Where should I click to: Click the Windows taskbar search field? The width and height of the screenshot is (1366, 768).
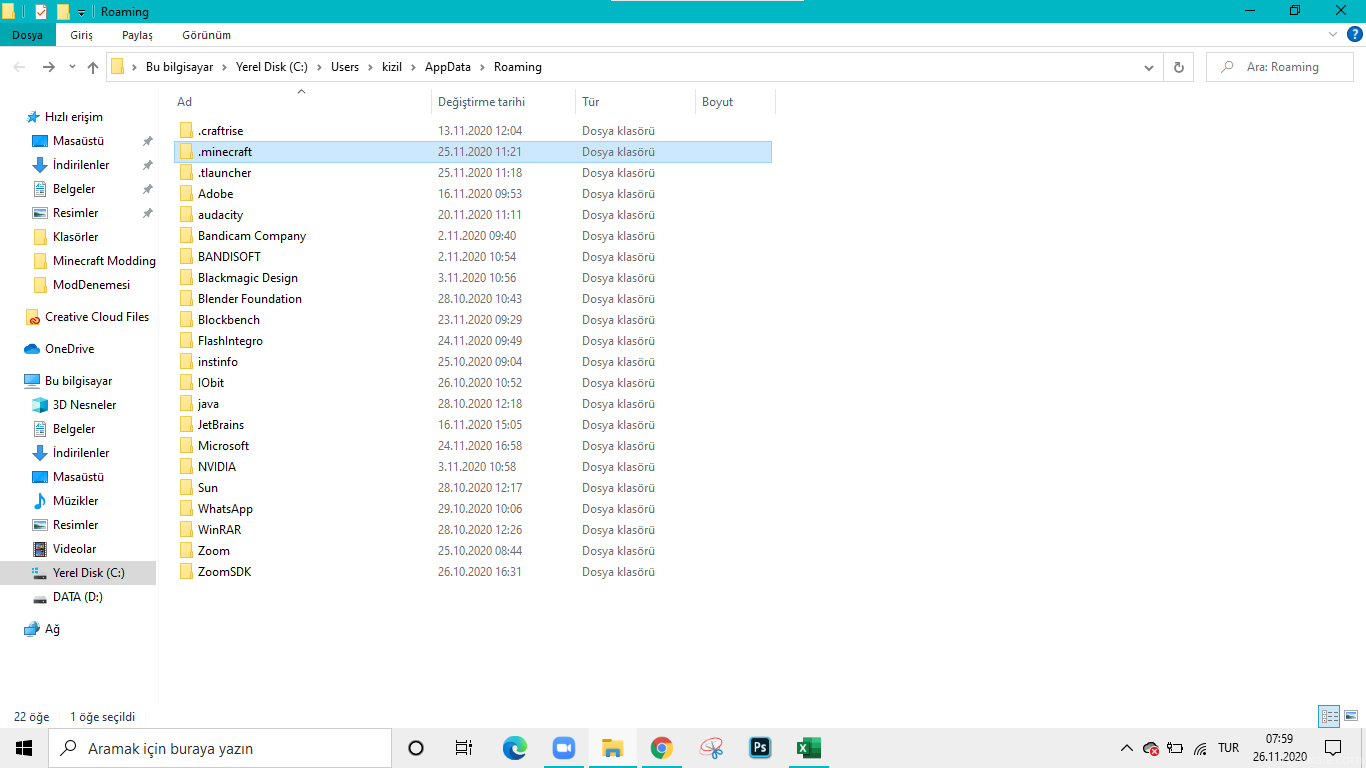(x=220, y=748)
